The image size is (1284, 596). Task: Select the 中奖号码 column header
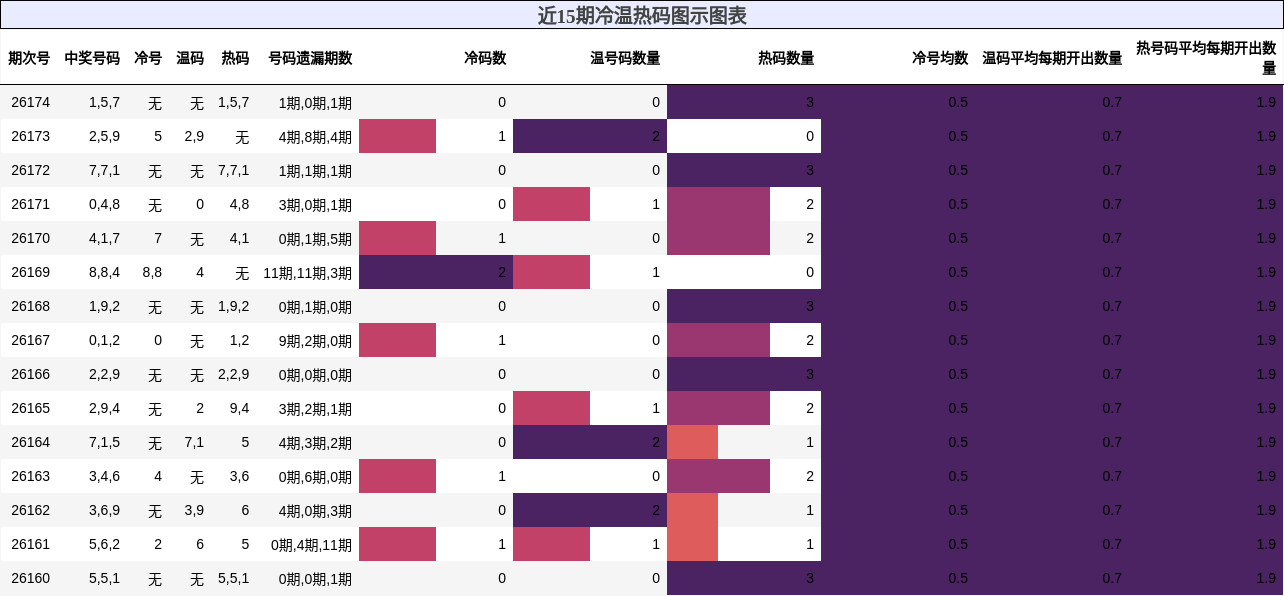[x=92, y=58]
